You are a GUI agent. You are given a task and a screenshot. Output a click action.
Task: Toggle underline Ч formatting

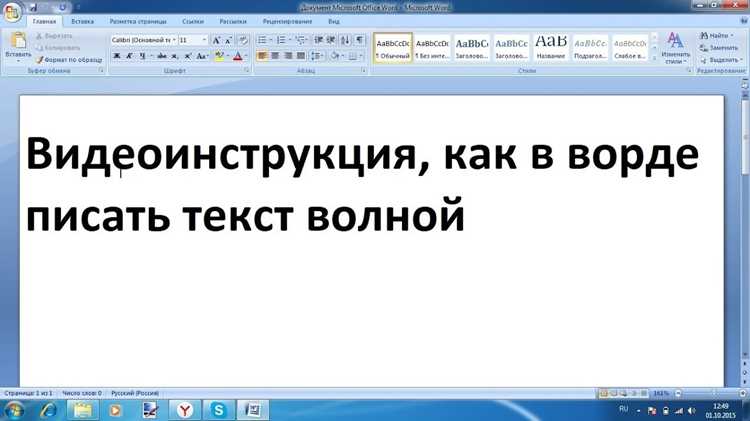click(x=143, y=56)
